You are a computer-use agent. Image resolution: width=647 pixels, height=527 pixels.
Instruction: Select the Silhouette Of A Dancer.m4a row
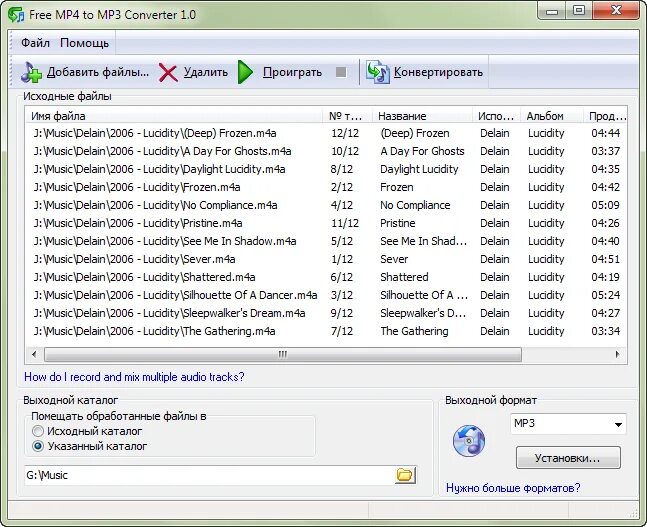326,295
